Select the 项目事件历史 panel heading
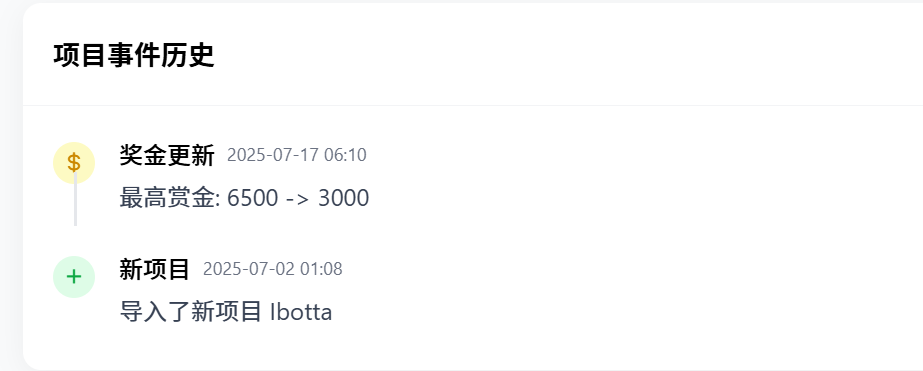Viewport: 923px width, 371px height. coord(134,56)
